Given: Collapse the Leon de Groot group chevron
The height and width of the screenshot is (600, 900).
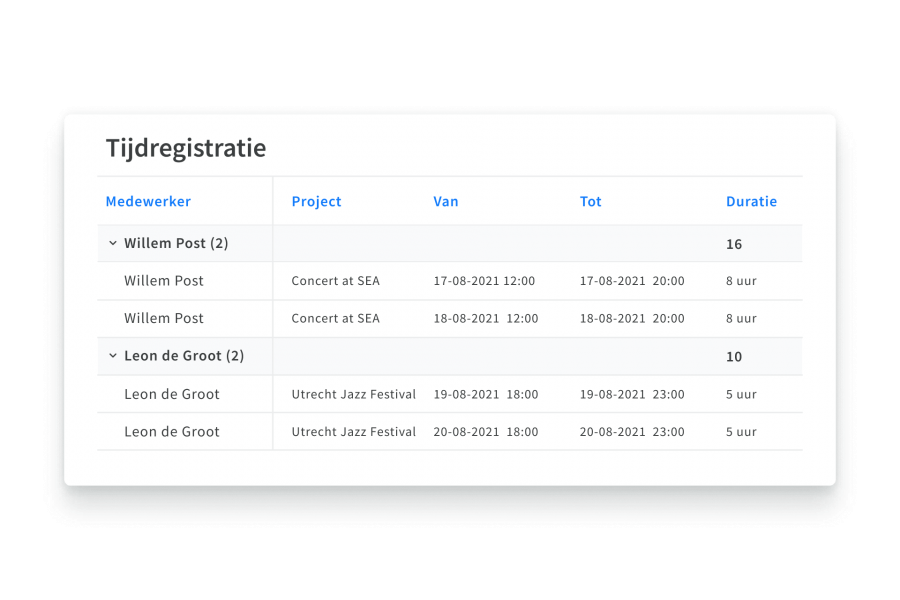Looking at the screenshot, I should (112, 356).
